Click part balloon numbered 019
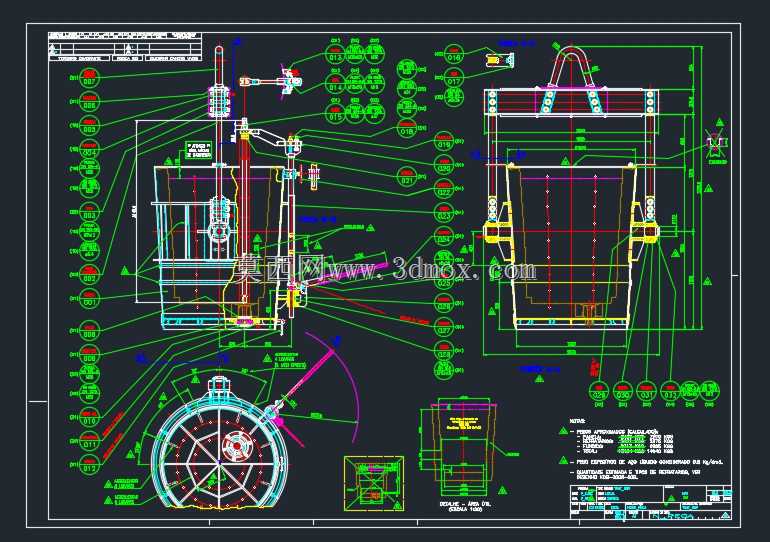This screenshot has width=770, height=542. coord(444,141)
